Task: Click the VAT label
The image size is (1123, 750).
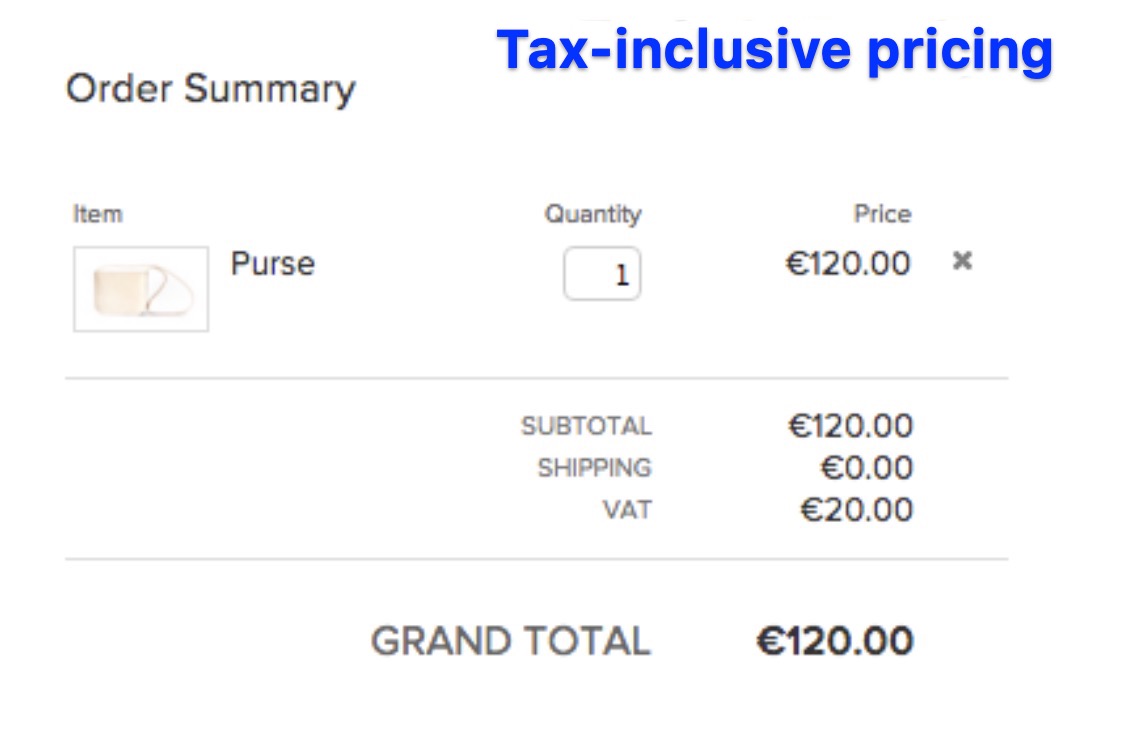Action: [x=627, y=510]
